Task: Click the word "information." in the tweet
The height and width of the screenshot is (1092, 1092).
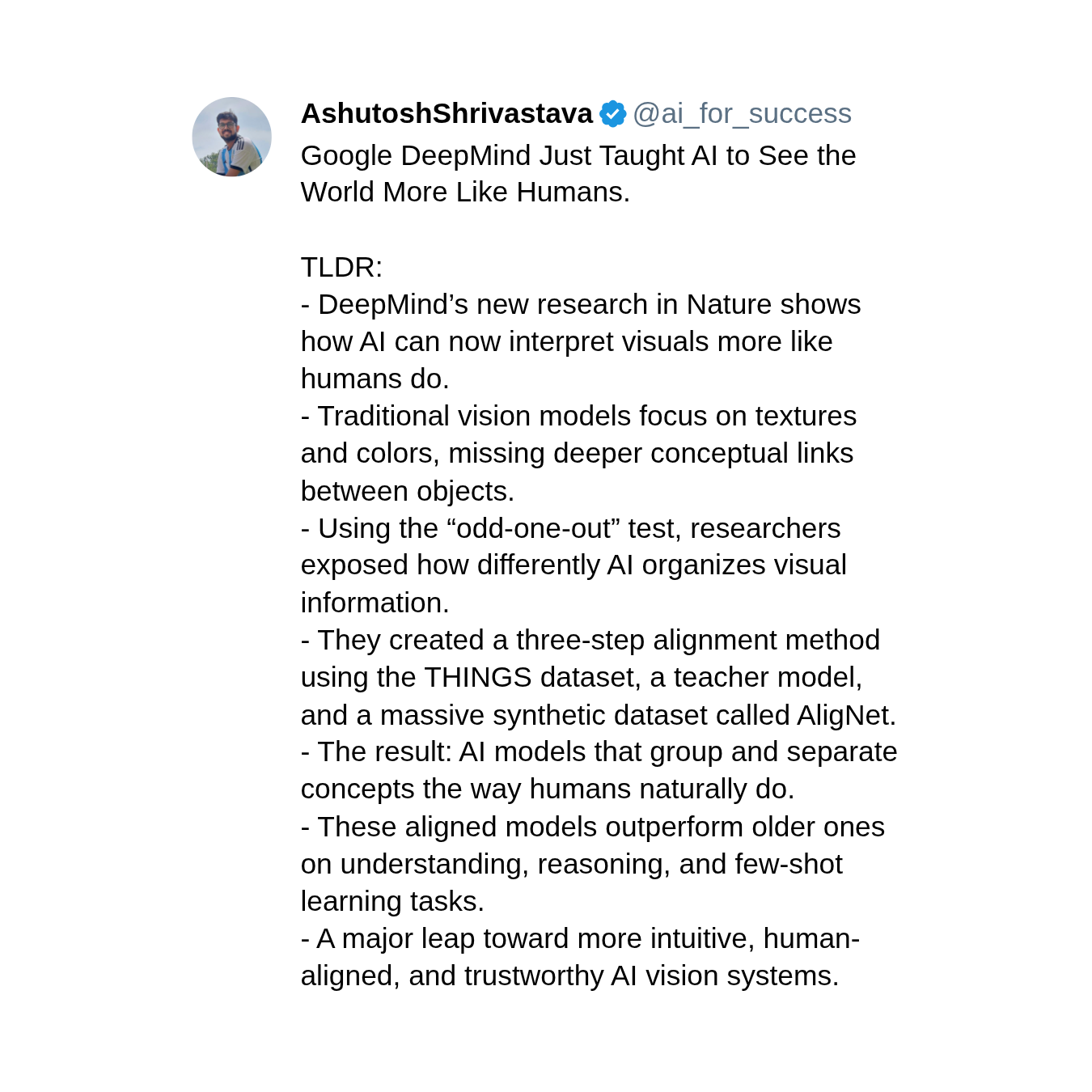Action: tap(375, 603)
